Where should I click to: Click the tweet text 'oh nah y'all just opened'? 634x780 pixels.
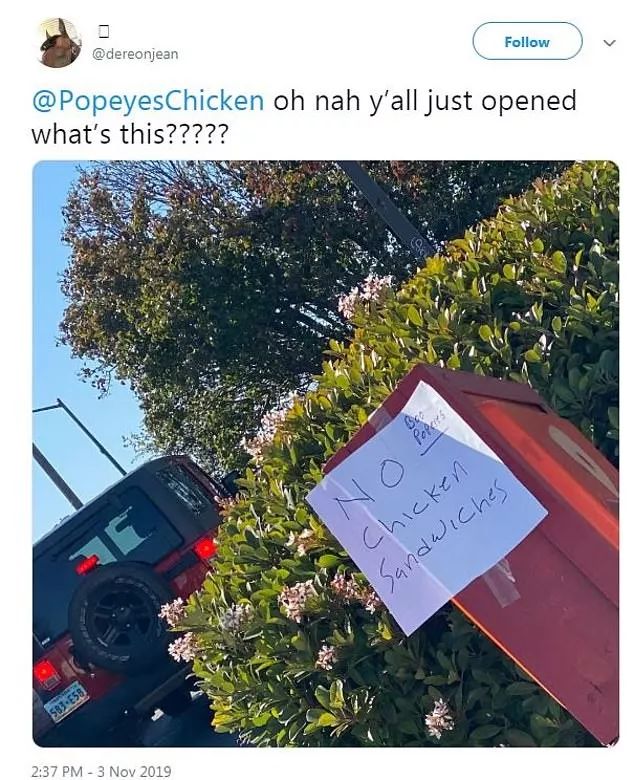(425, 101)
